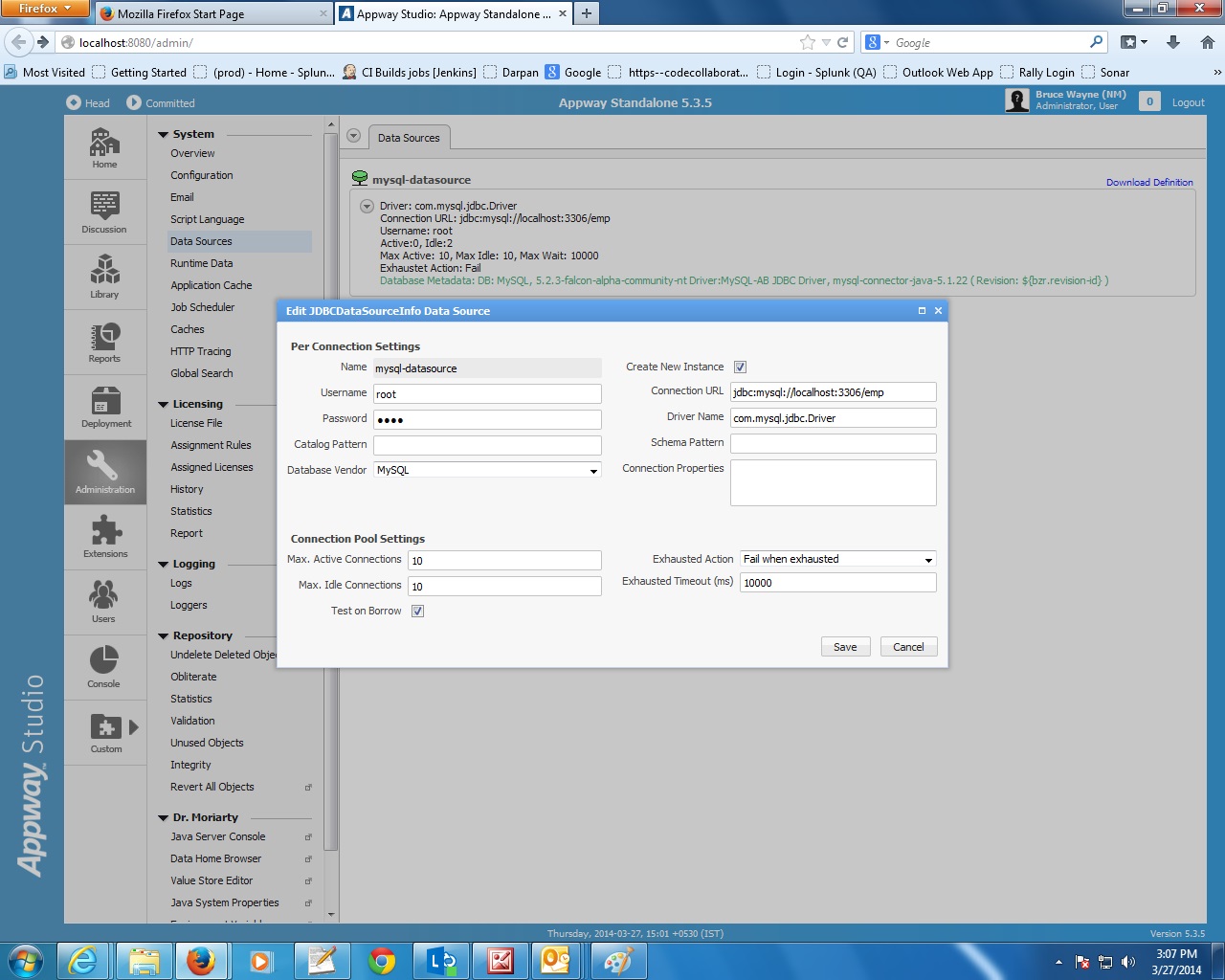This screenshot has height=980, width=1225.
Task: Click the Max. Active Connections field
Action: (x=504, y=560)
